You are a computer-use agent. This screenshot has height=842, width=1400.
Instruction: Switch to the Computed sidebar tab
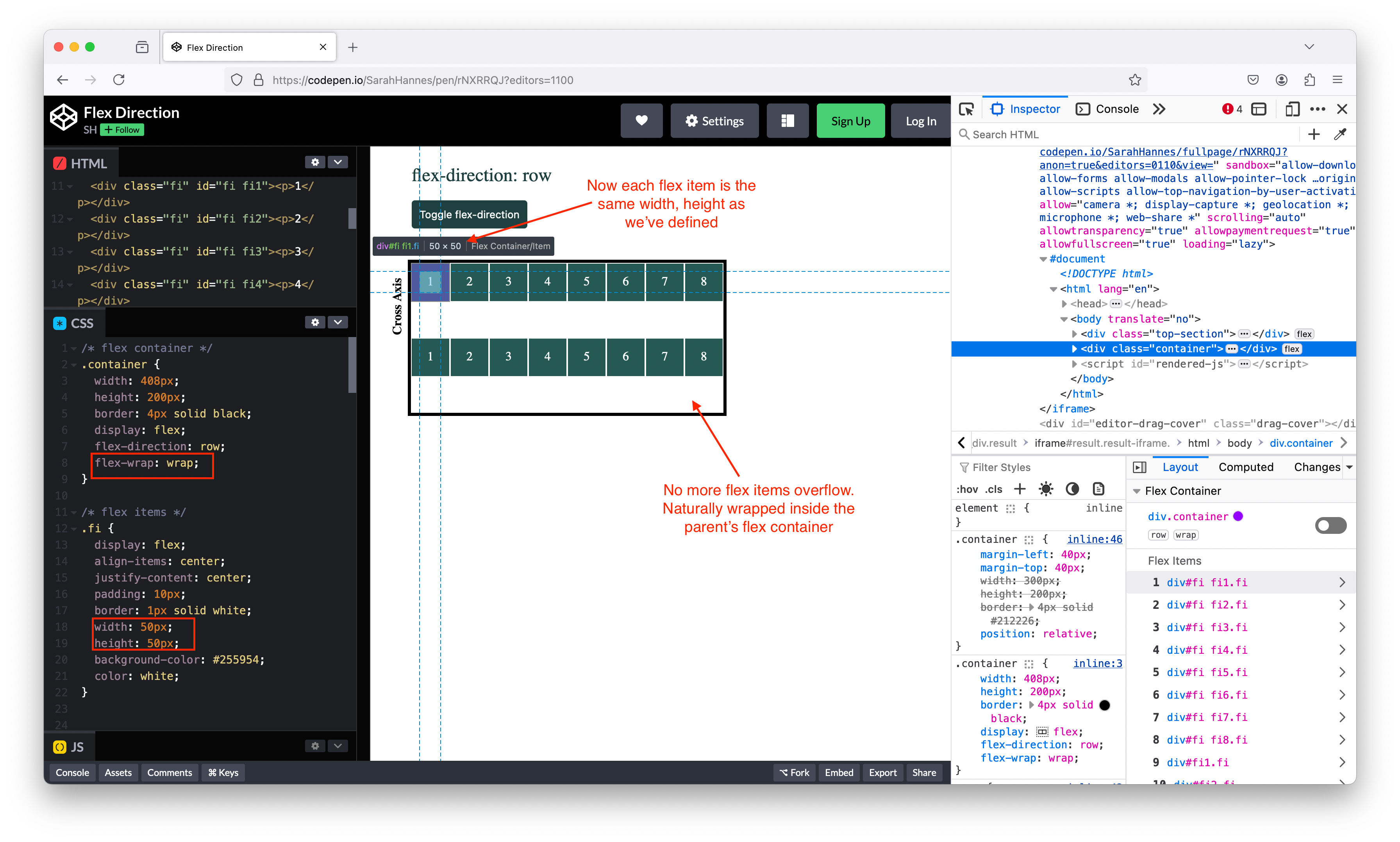click(x=1246, y=467)
